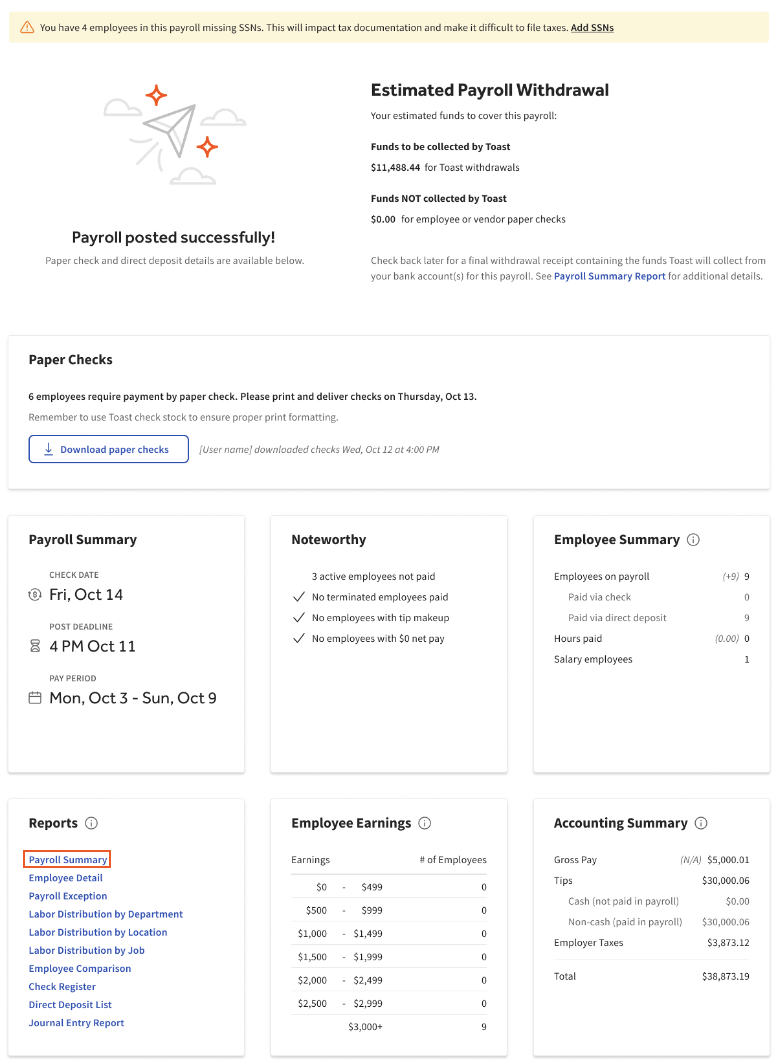Click the calendar icon beside the pay period dates

point(36,698)
